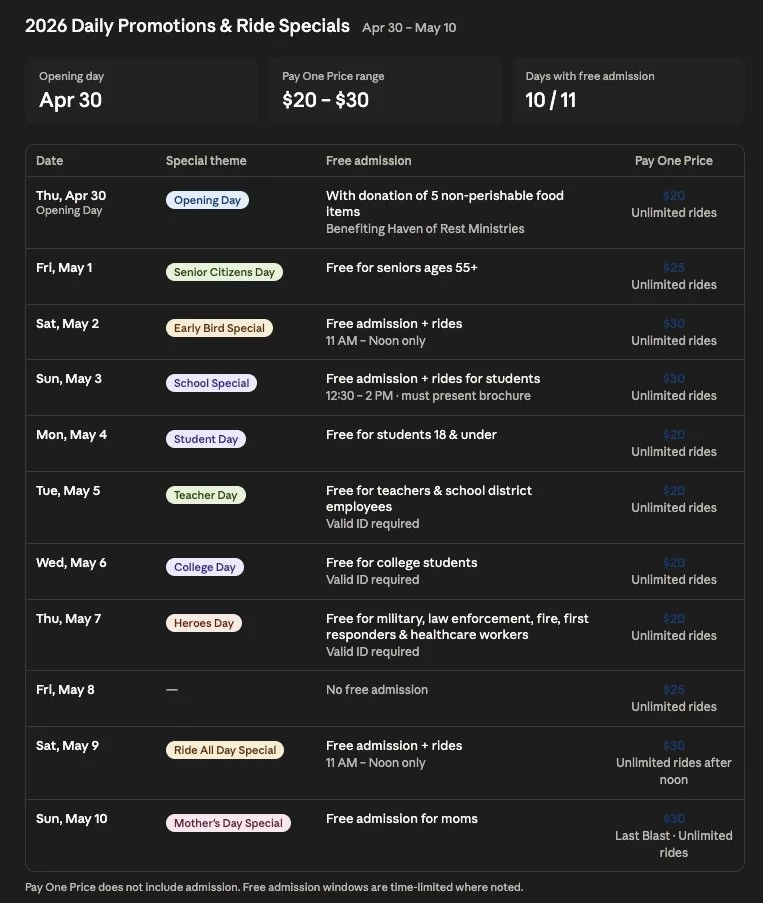763x903 pixels.
Task: Click the $20 price for Thu, Apr 30
Action: click(674, 196)
